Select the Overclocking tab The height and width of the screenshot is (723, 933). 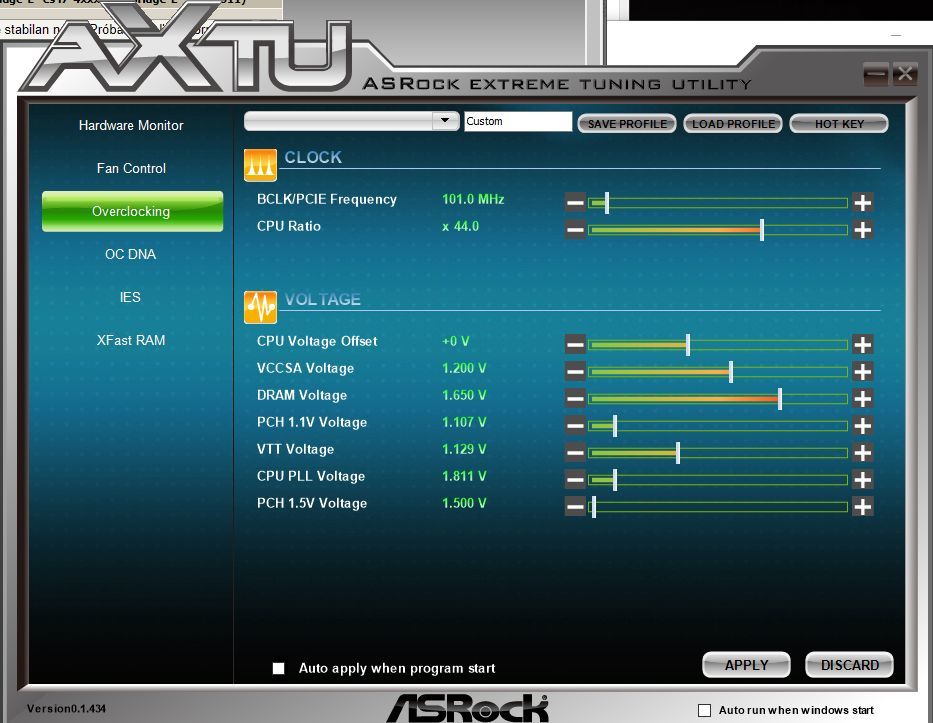pos(132,211)
